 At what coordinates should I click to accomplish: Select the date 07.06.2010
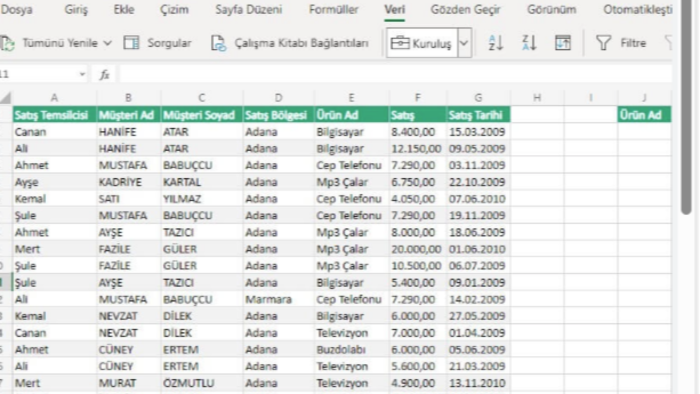click(479, 199)
